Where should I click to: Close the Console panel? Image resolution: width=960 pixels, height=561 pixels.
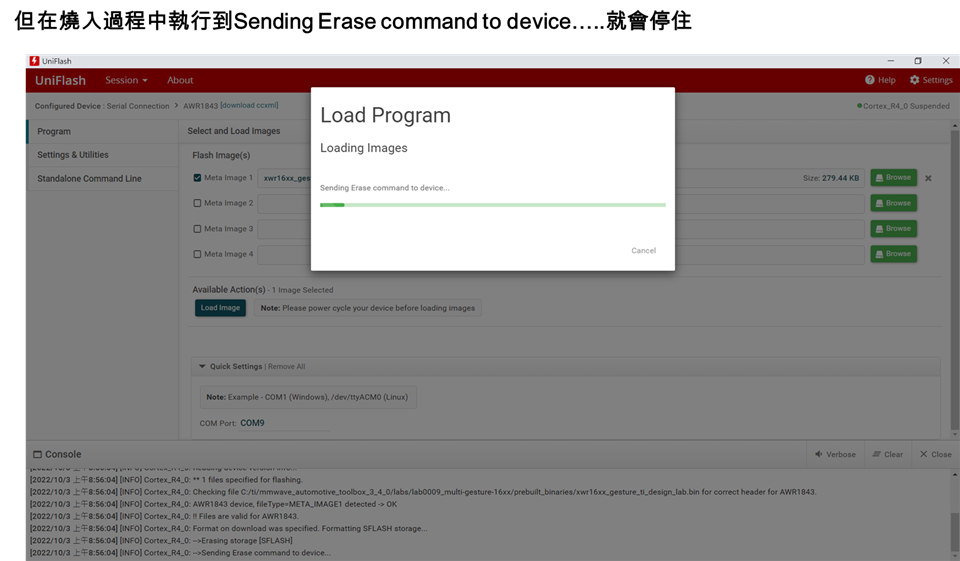[x=936, y=454]
